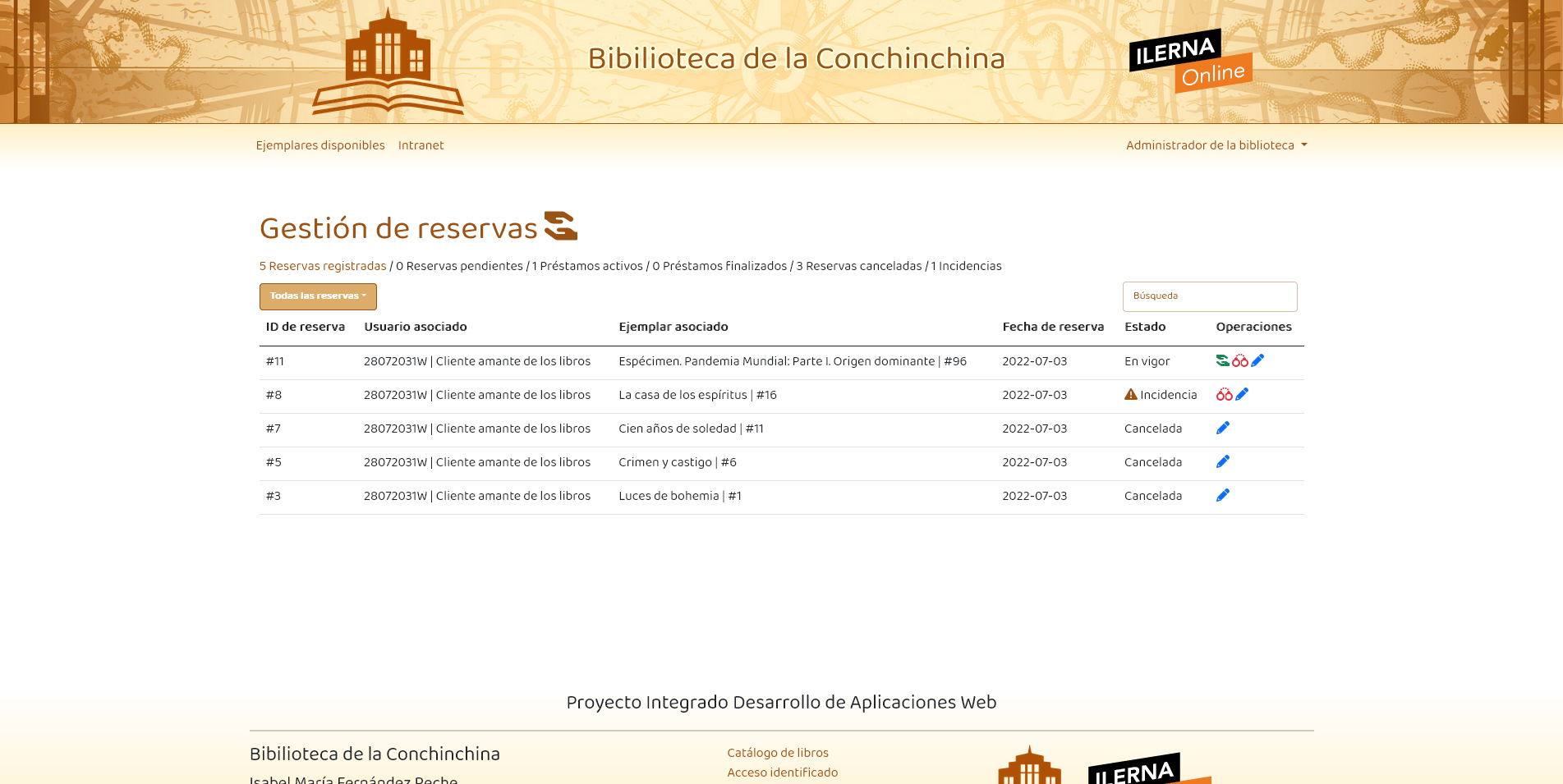The width and height of the screenshot is (1563, 784).
Task: Click the pencil icon for Luces de bohemia
Action: pos(1223,494)
